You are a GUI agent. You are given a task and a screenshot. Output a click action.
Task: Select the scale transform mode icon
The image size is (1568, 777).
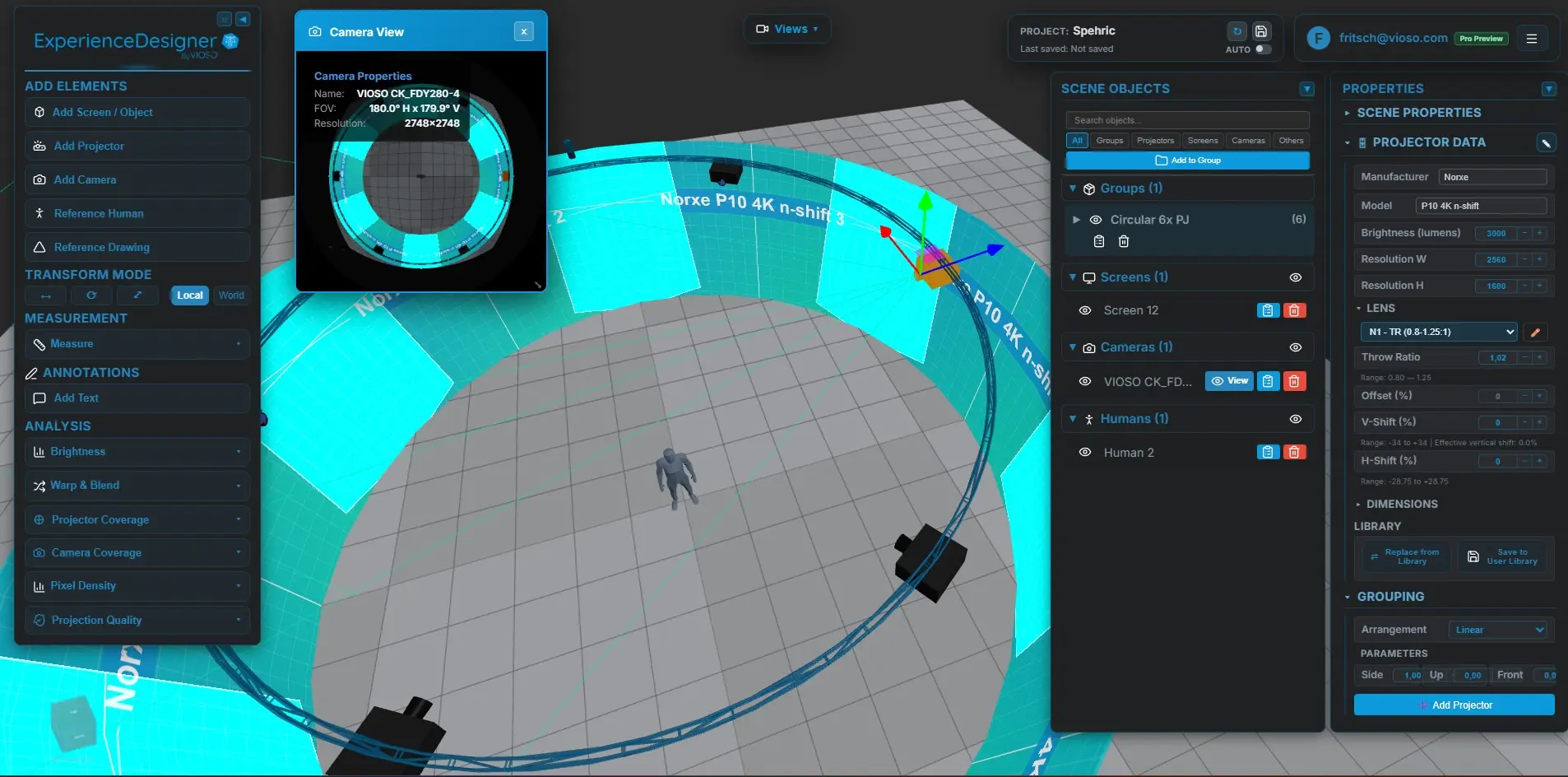(137, 295)
